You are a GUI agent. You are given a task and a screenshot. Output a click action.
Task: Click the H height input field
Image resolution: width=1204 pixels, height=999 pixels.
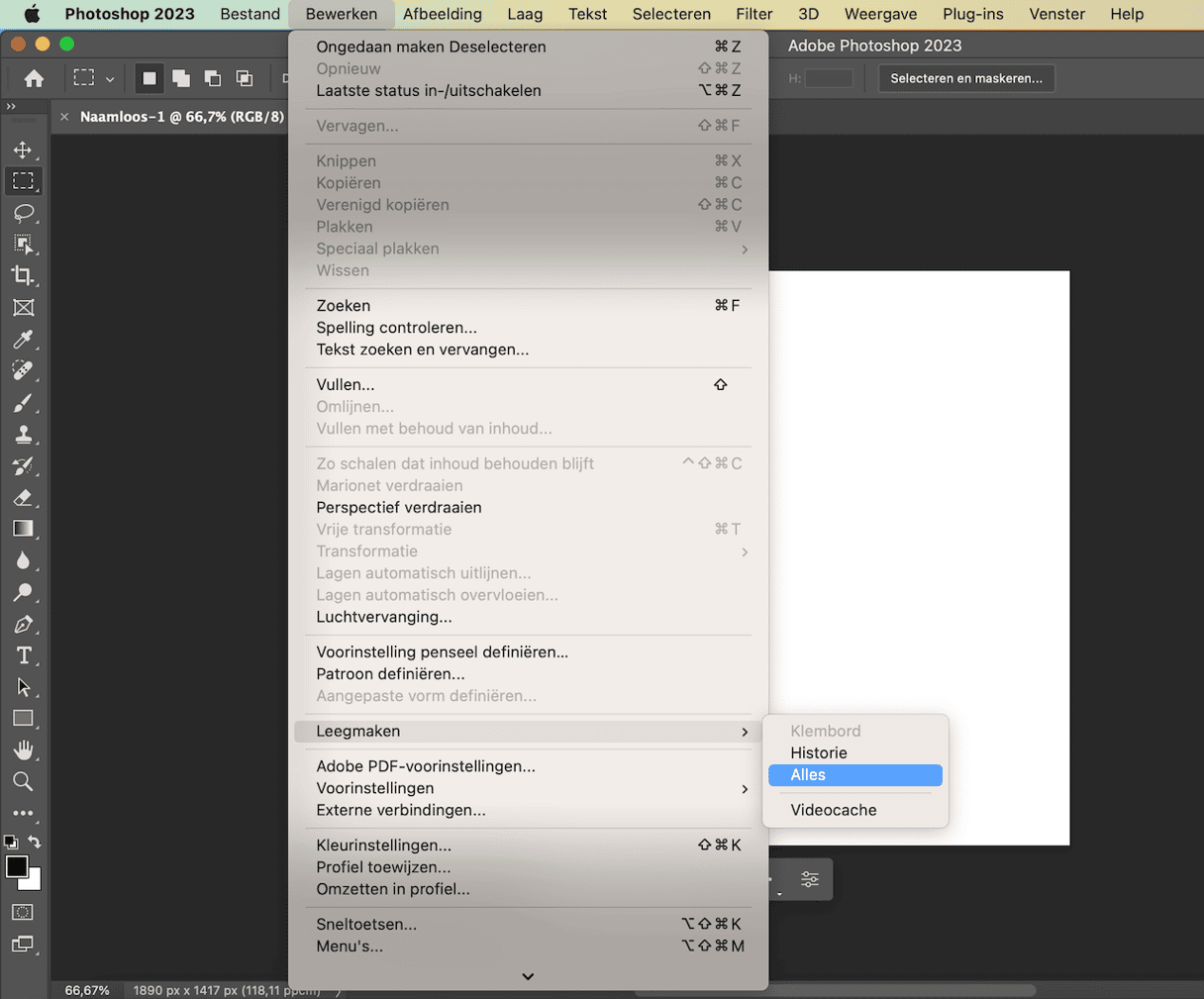[829, 78]
